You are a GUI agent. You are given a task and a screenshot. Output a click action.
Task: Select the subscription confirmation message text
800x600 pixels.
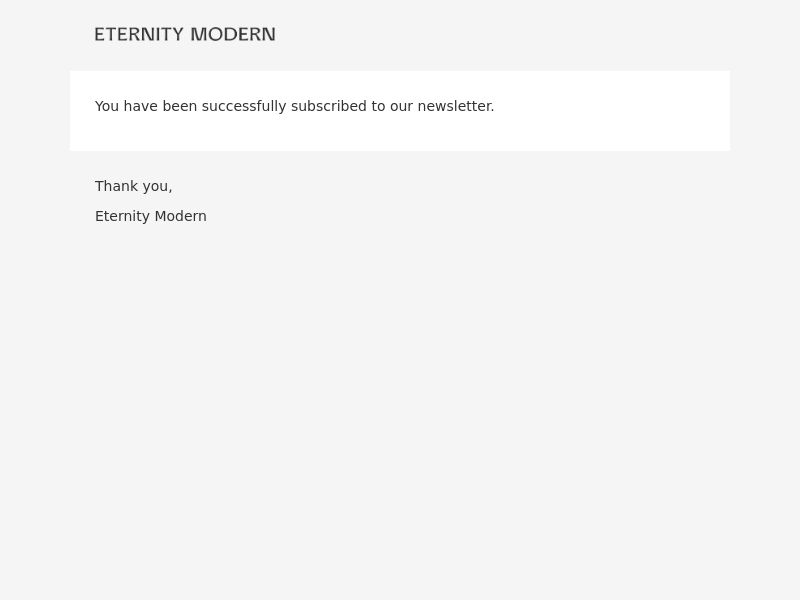pyautogui.click(x=294, y=106)
